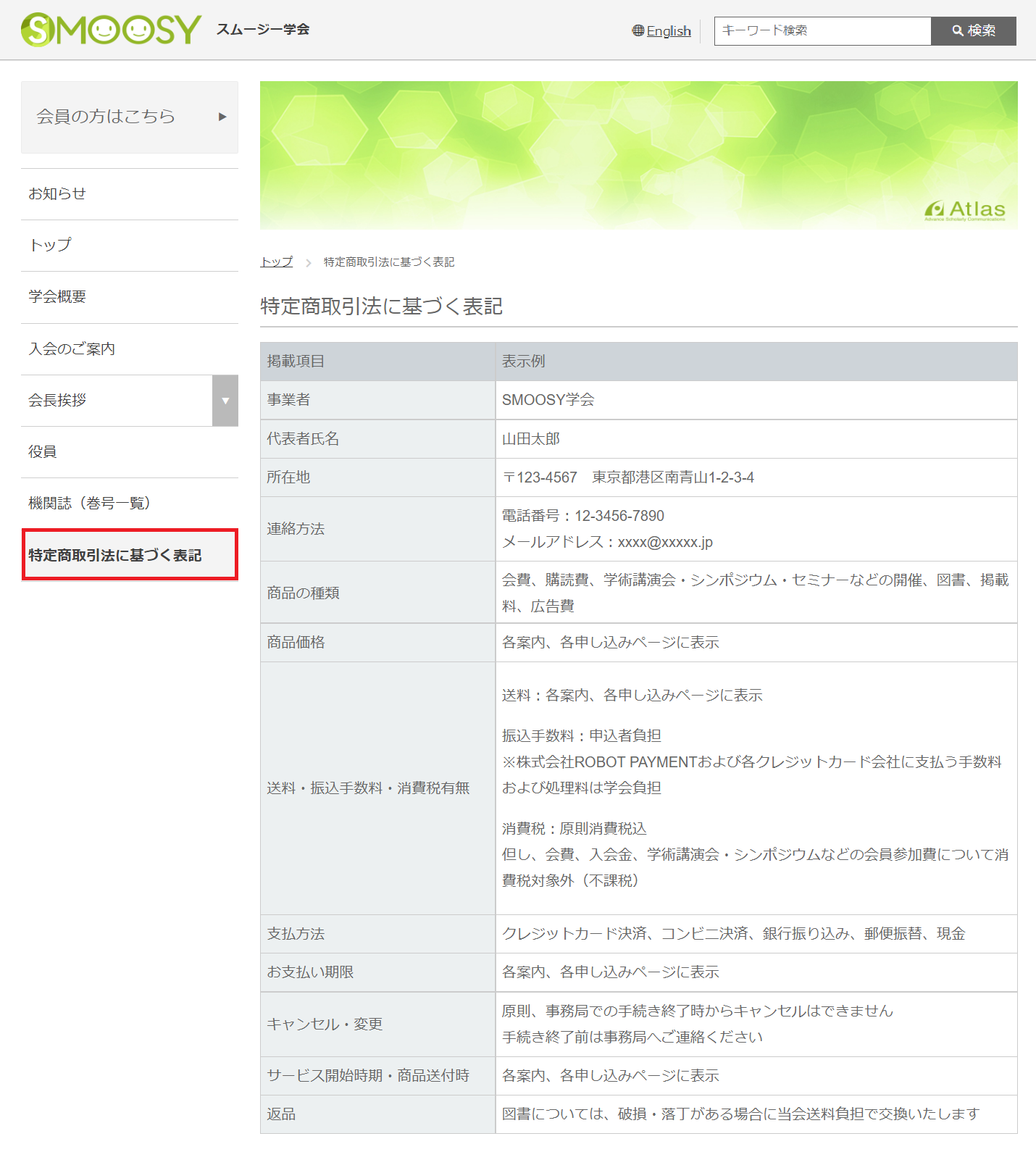This screenshot has width=1036, height=1152.
Task: Navigate to 役員 in the sidebar
Action: (x=43, y=451)
